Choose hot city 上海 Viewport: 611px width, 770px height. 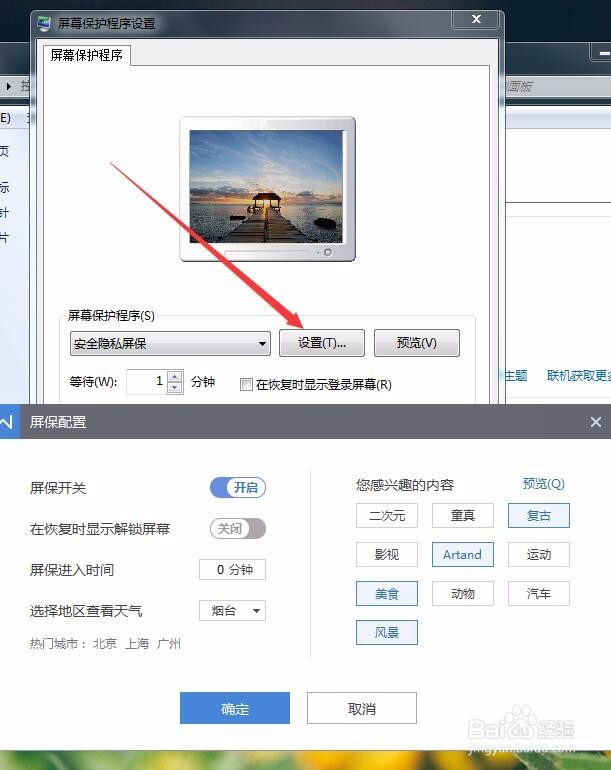click(137, 643)
